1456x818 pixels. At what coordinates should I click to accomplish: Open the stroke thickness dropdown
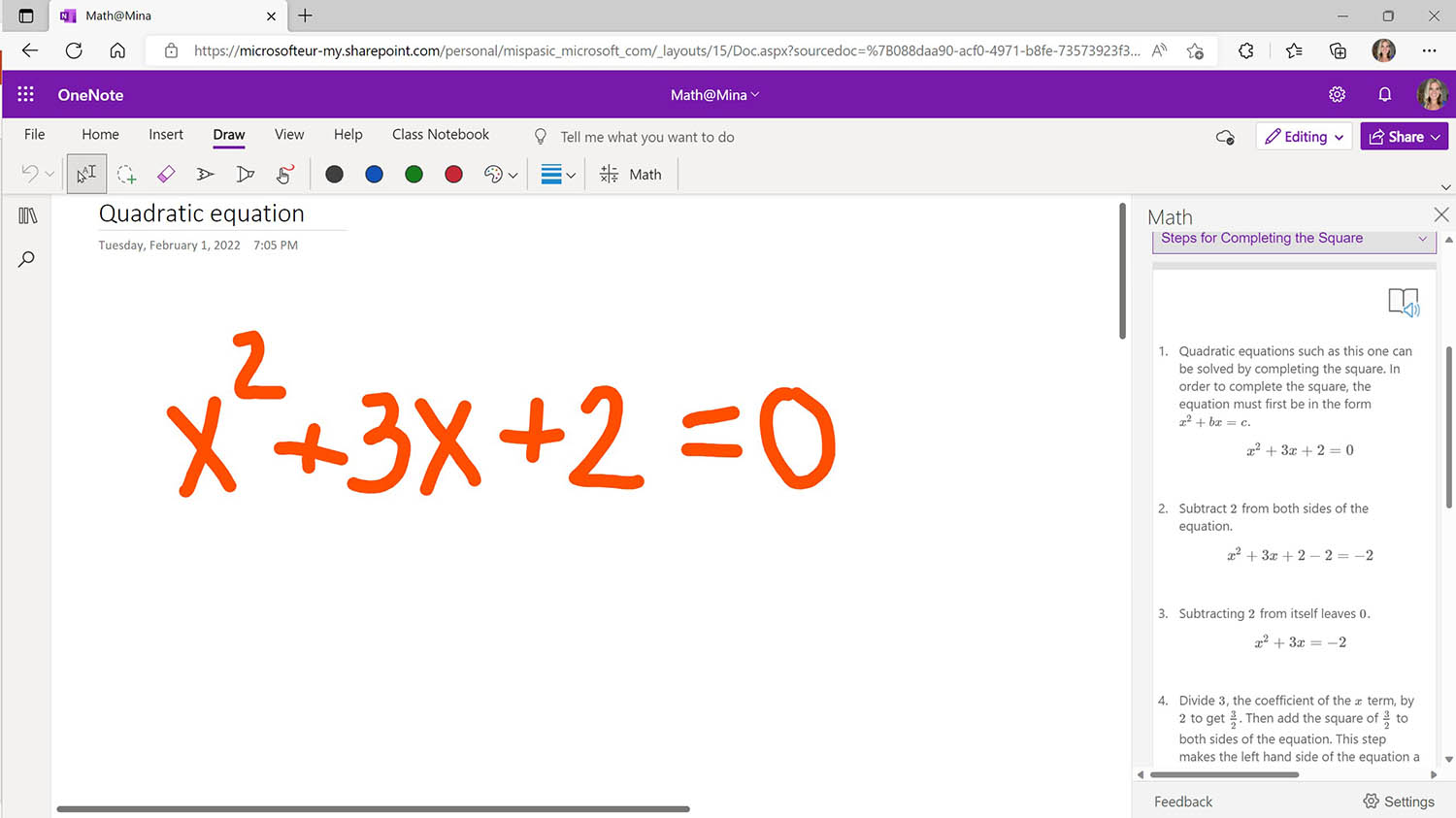click(556, 174)
